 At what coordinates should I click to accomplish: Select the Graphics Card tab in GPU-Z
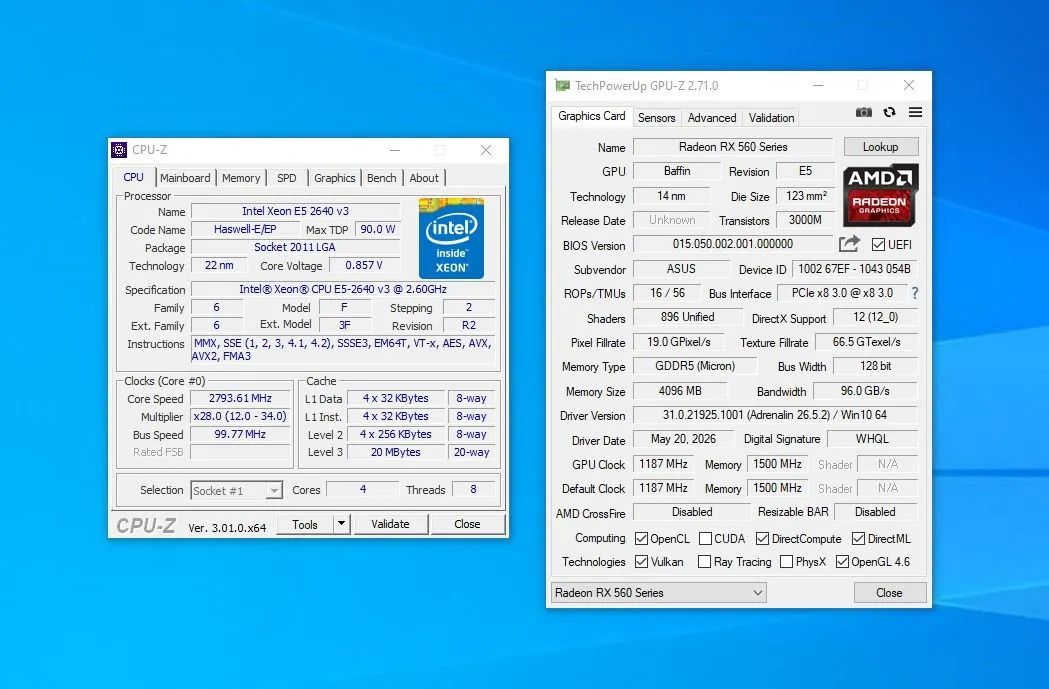coord(591,116)
